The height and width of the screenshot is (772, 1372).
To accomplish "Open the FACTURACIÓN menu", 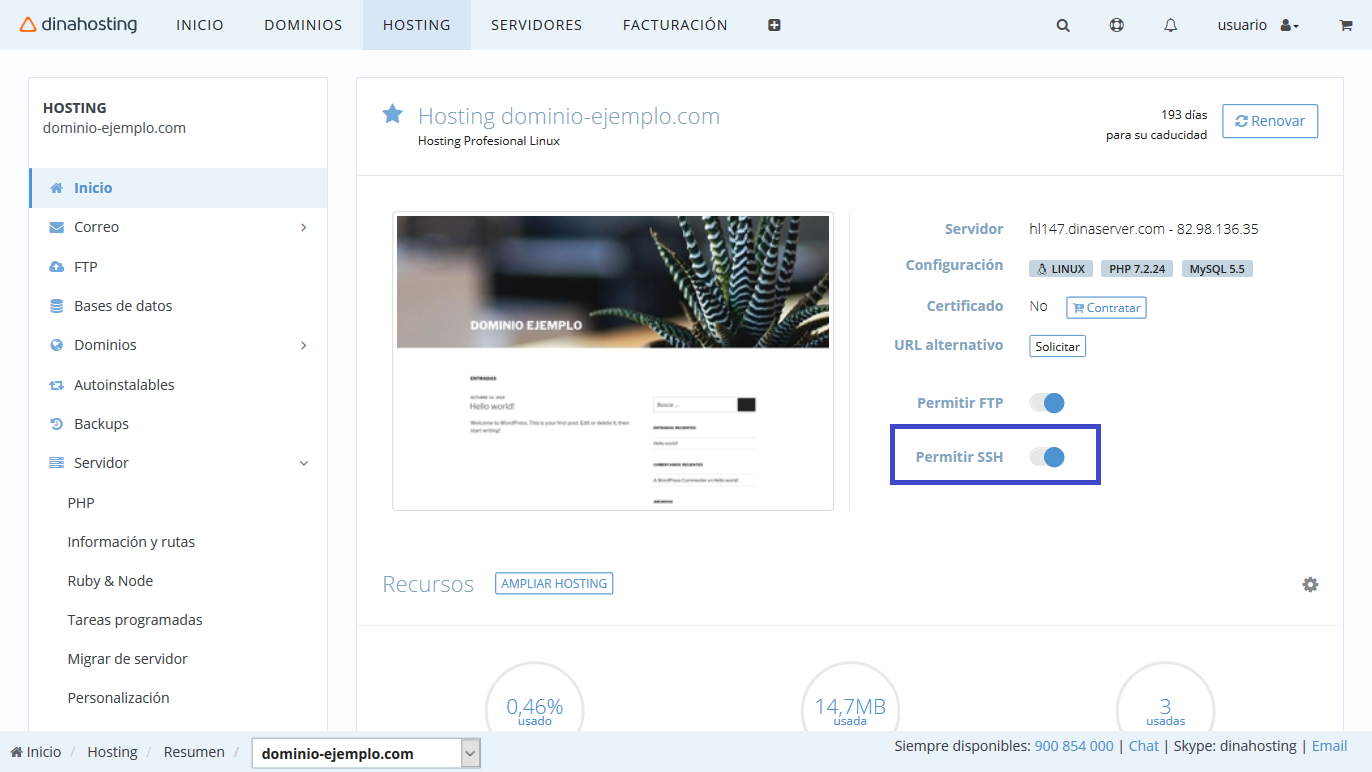I will pos(674,25).
